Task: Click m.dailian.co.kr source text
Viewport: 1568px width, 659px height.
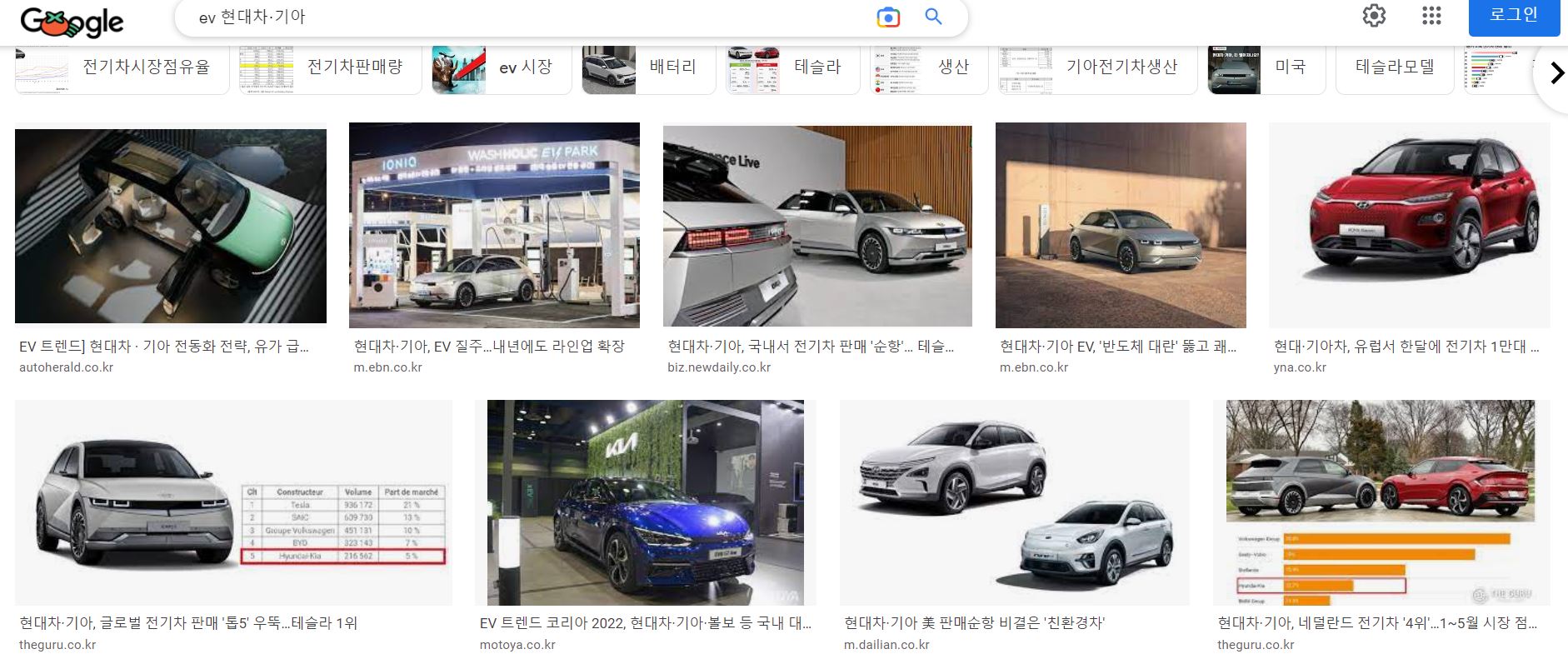Action: pyautogui.click(x=886, y=645)
